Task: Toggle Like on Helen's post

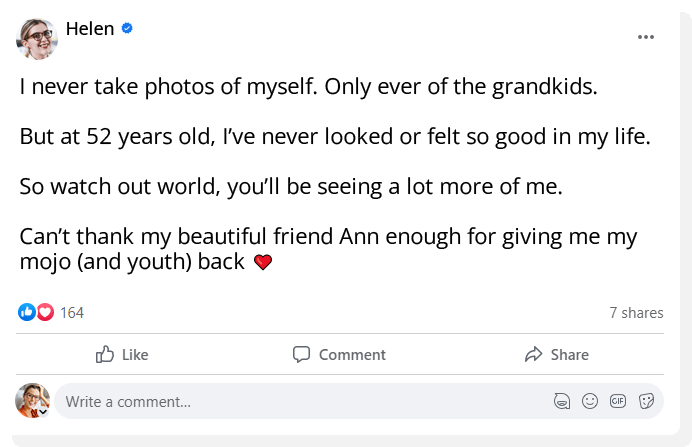Action: 122,355
